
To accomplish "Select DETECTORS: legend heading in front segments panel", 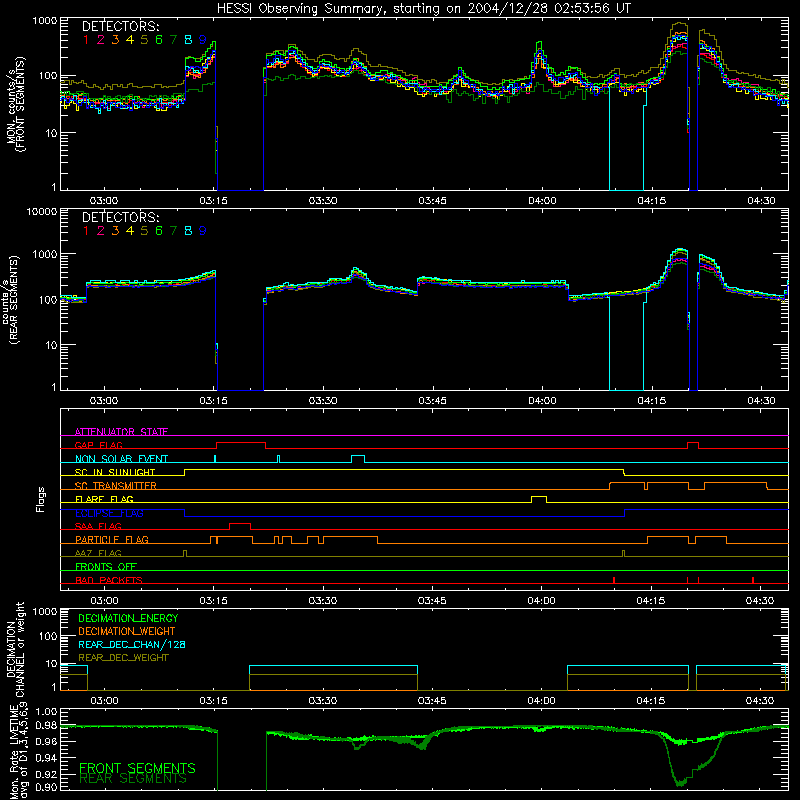I will pos(120,27).
